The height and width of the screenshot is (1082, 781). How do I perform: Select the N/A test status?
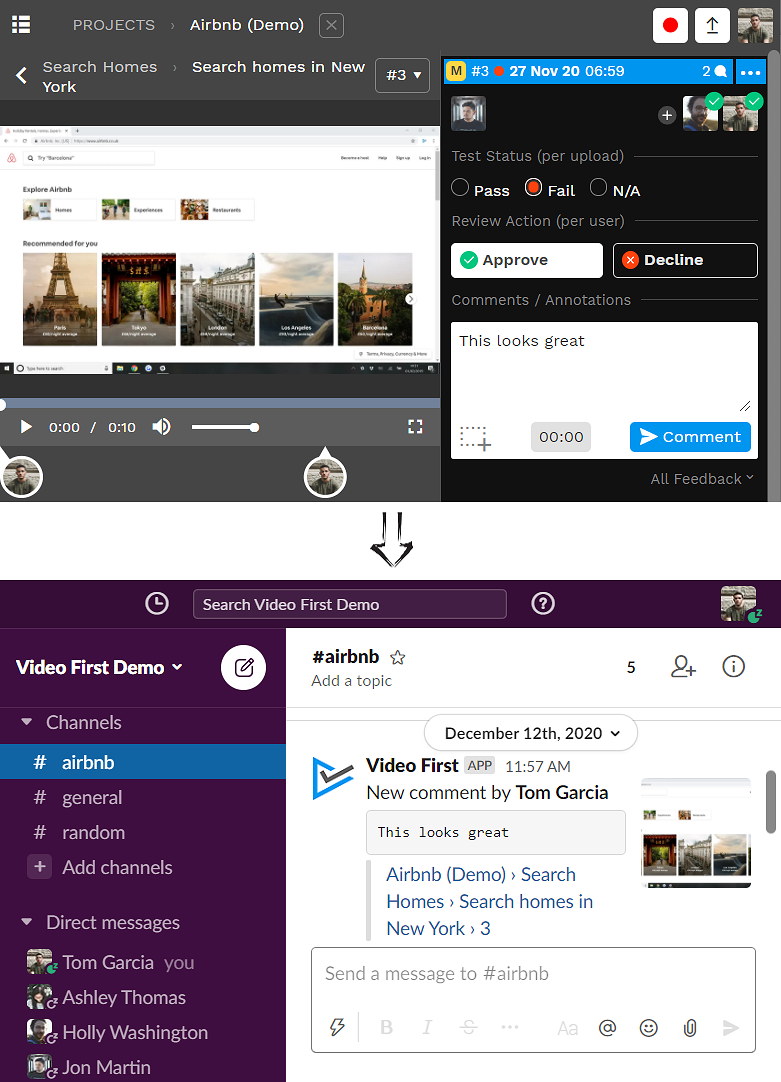(x=598, y=189)
